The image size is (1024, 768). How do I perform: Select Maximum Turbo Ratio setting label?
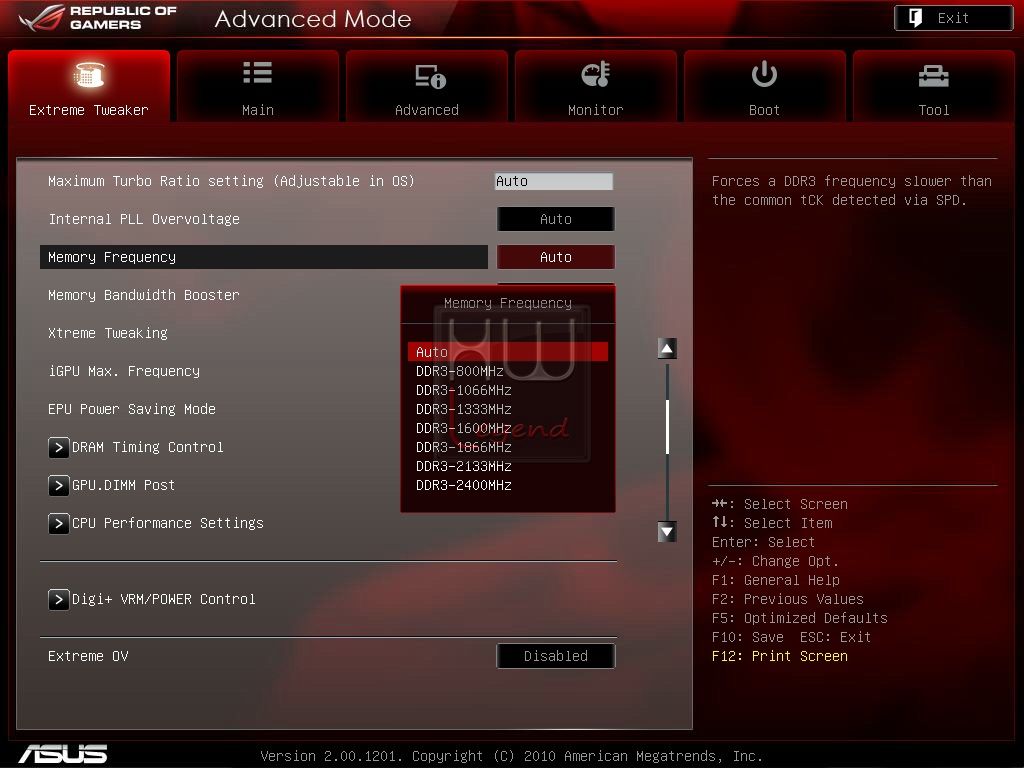pos(231,182)
